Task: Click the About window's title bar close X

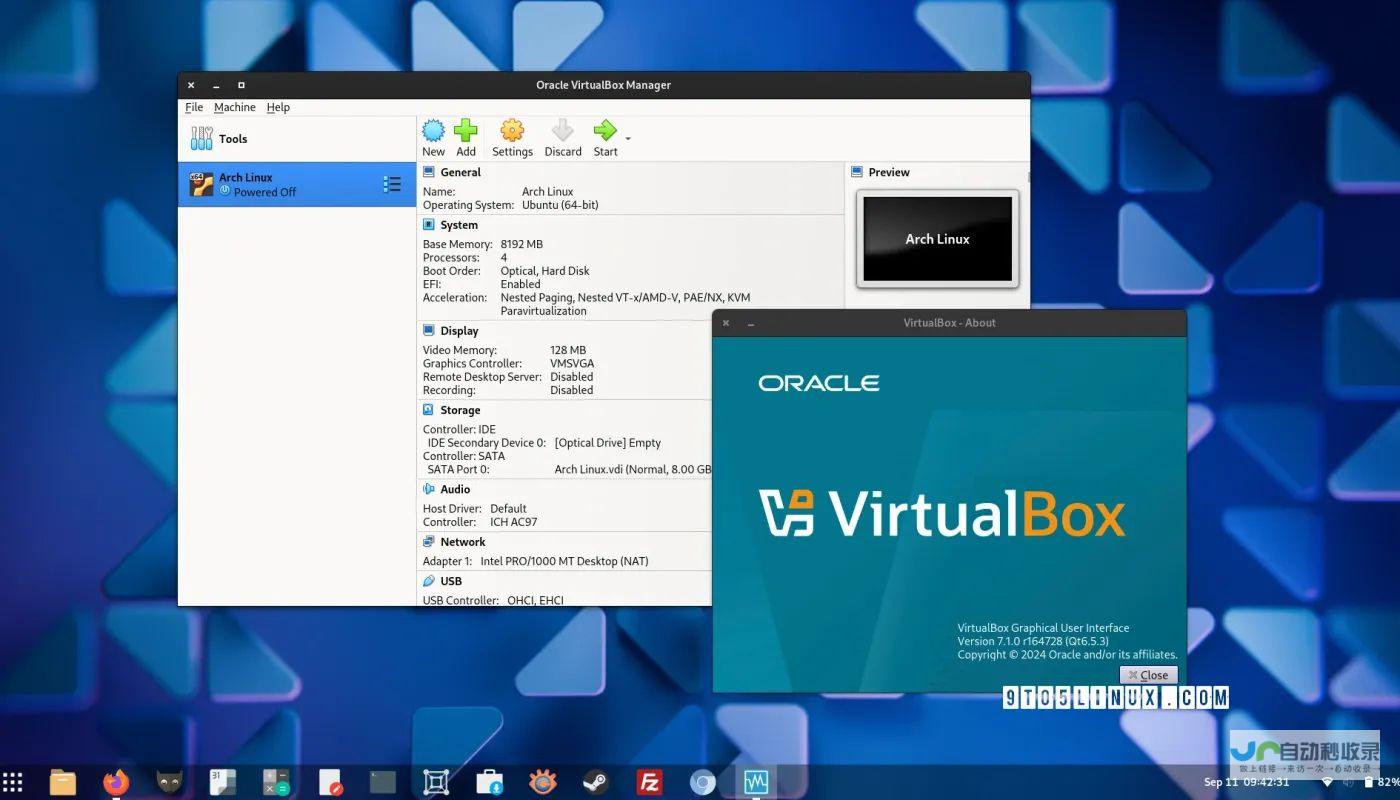Action: pyautogui.click(x=726, y=323)
